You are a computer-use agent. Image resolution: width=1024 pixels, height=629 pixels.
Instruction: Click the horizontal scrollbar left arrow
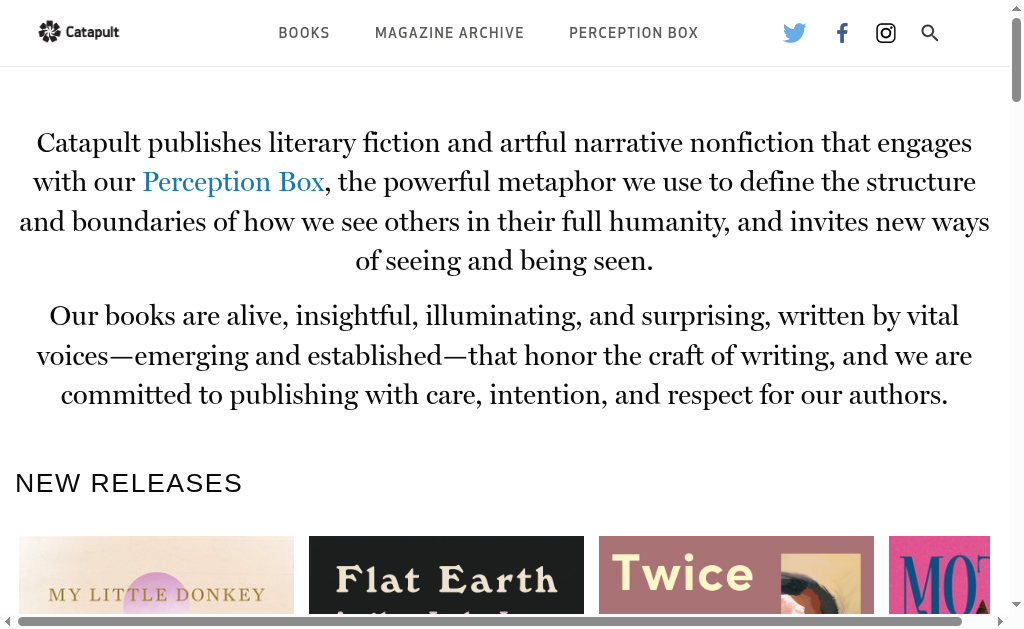pyautogui.click(x=7, y=621)
